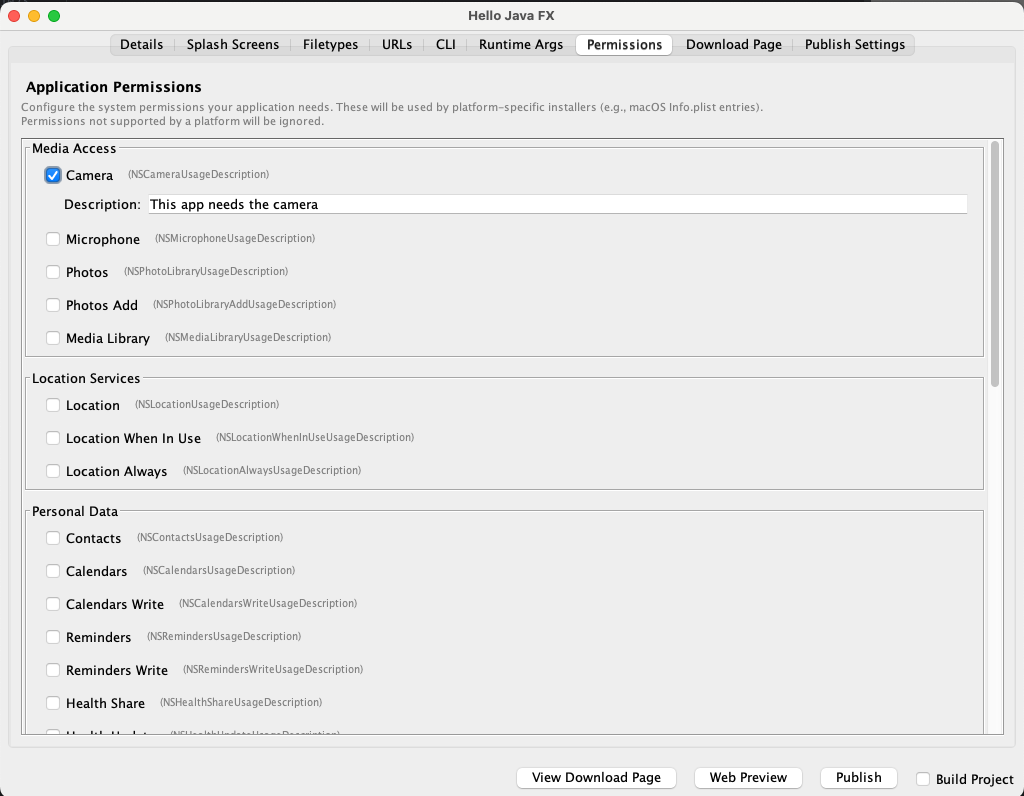Switch to the Details tab
The width and height of the screenshot is (1024, 796).
click(141, 44)
